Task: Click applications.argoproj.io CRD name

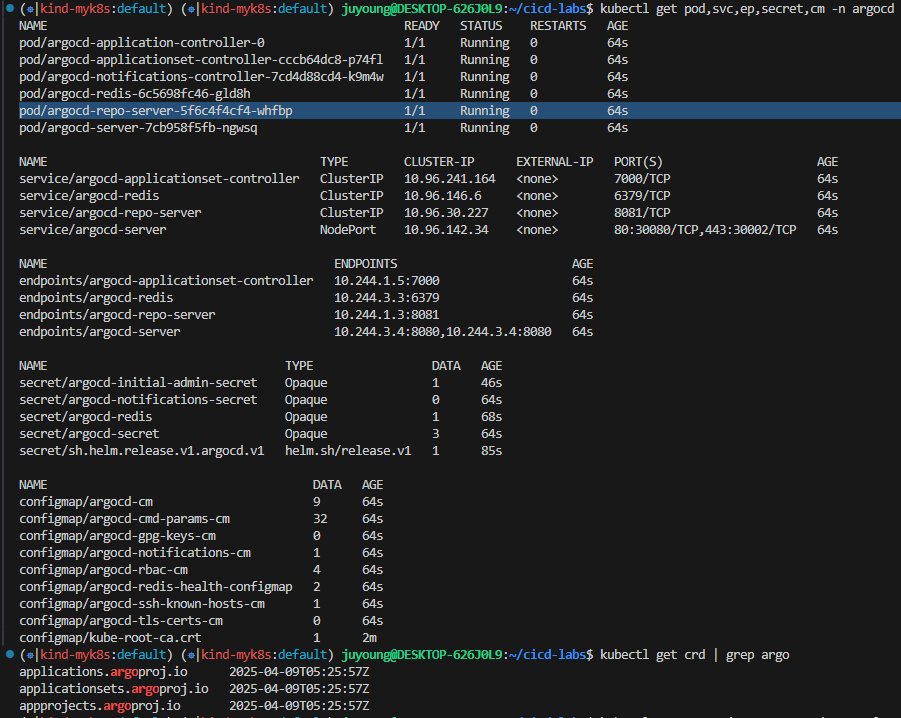Action: [103, 671]
